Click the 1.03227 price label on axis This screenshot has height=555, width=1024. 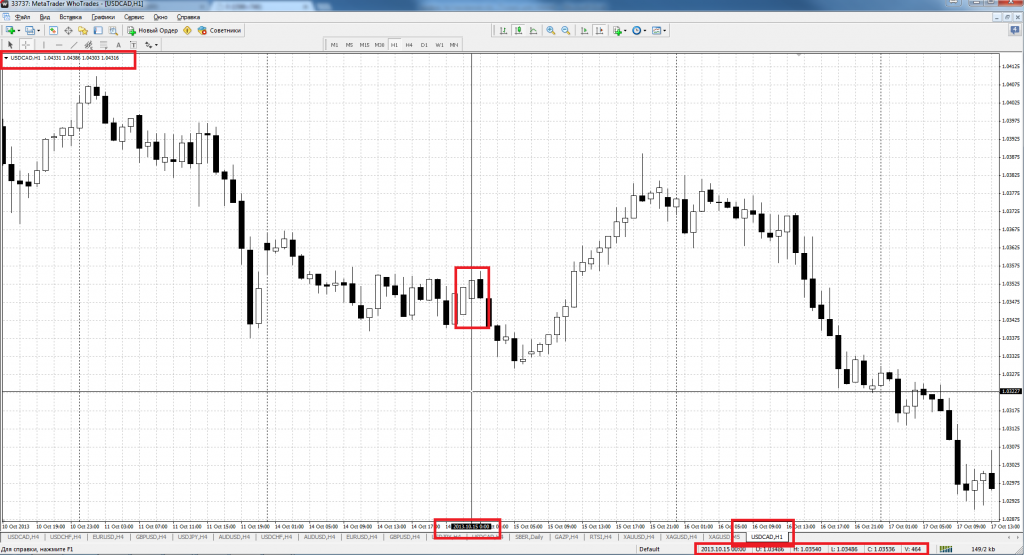pos(1010,391)
